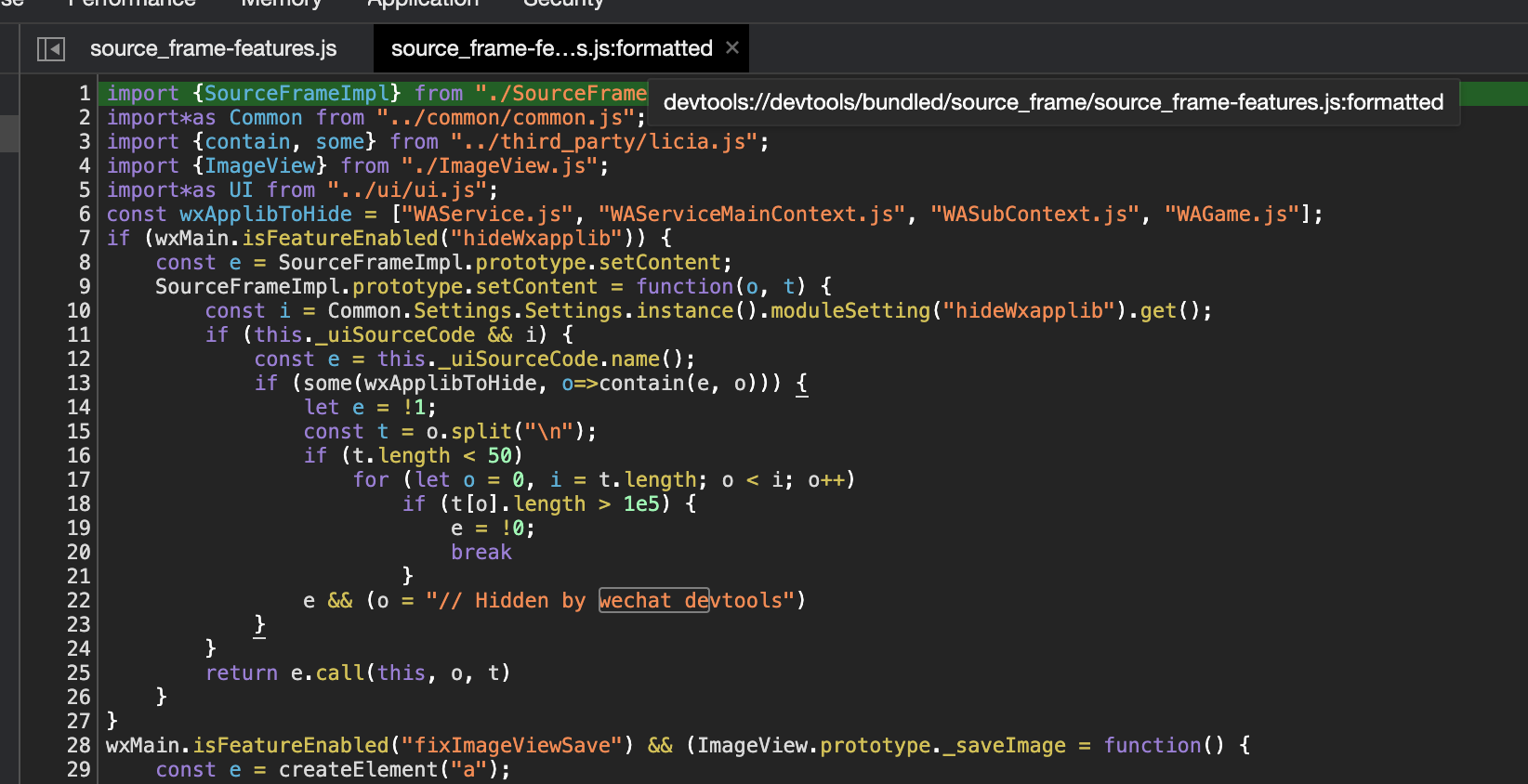Click "wxApplibToHide" constant on line 6
1528x784 pixels.
click(x=266, y=214)
